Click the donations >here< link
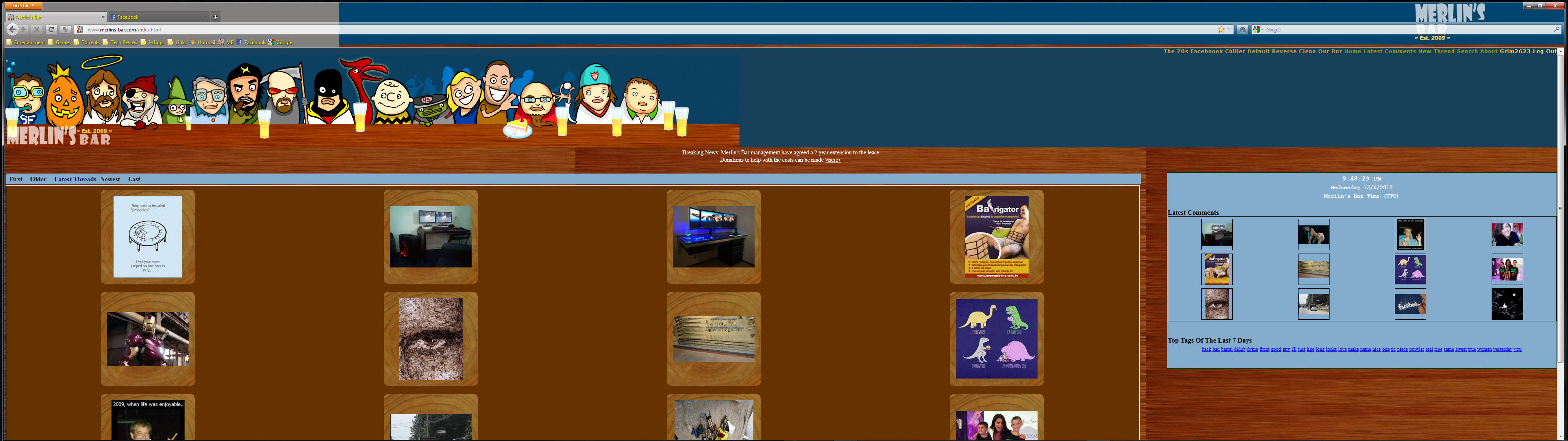 pos(833,160)
